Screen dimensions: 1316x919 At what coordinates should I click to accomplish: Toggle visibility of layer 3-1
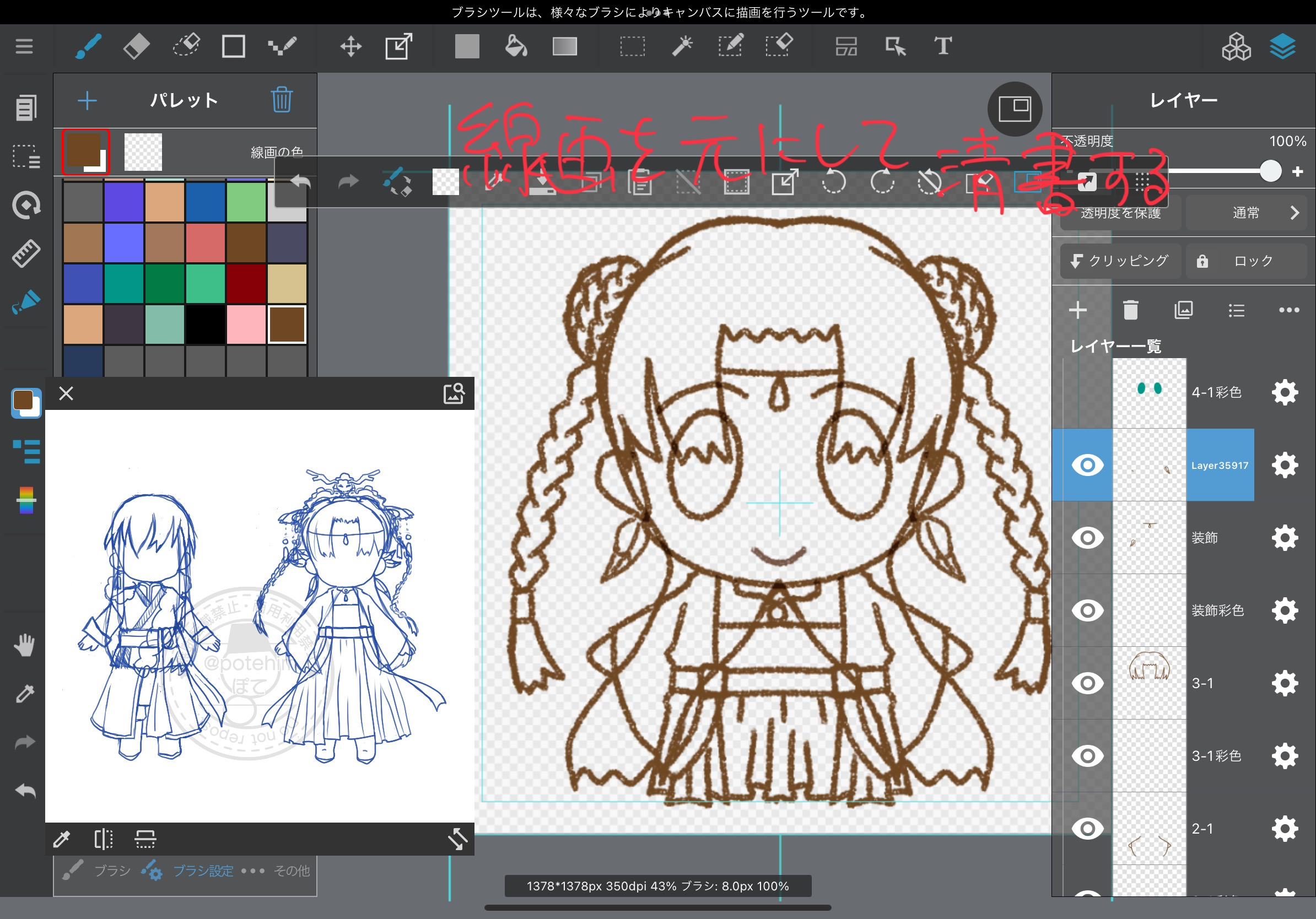click(1087, 683)
